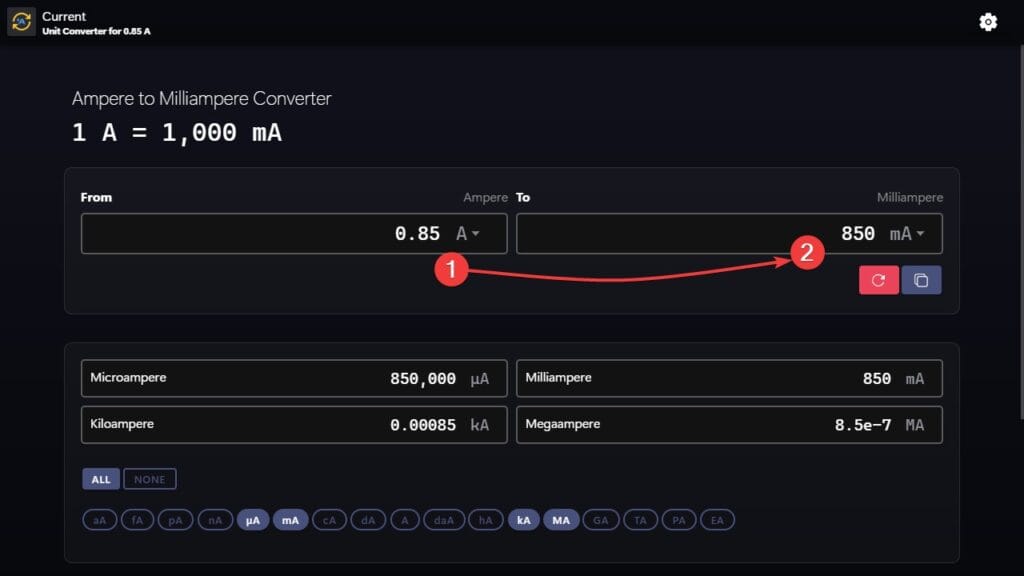
Task: Click the red reset button
Action: click(x=878, y=280)
